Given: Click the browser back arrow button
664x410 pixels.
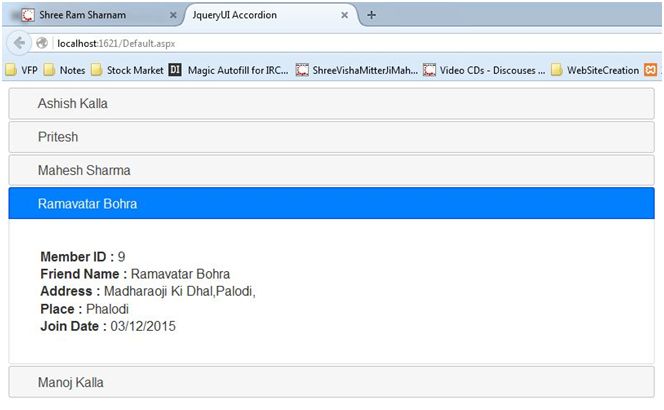Looking at the screenshot, I should [x=19, y=43].
